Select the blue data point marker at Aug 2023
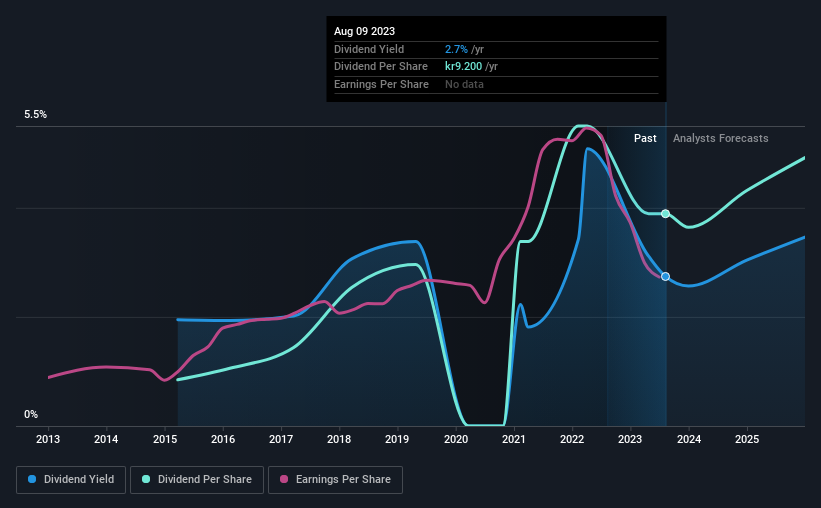The height and width of the screenshot is (508, 821). 665,277
